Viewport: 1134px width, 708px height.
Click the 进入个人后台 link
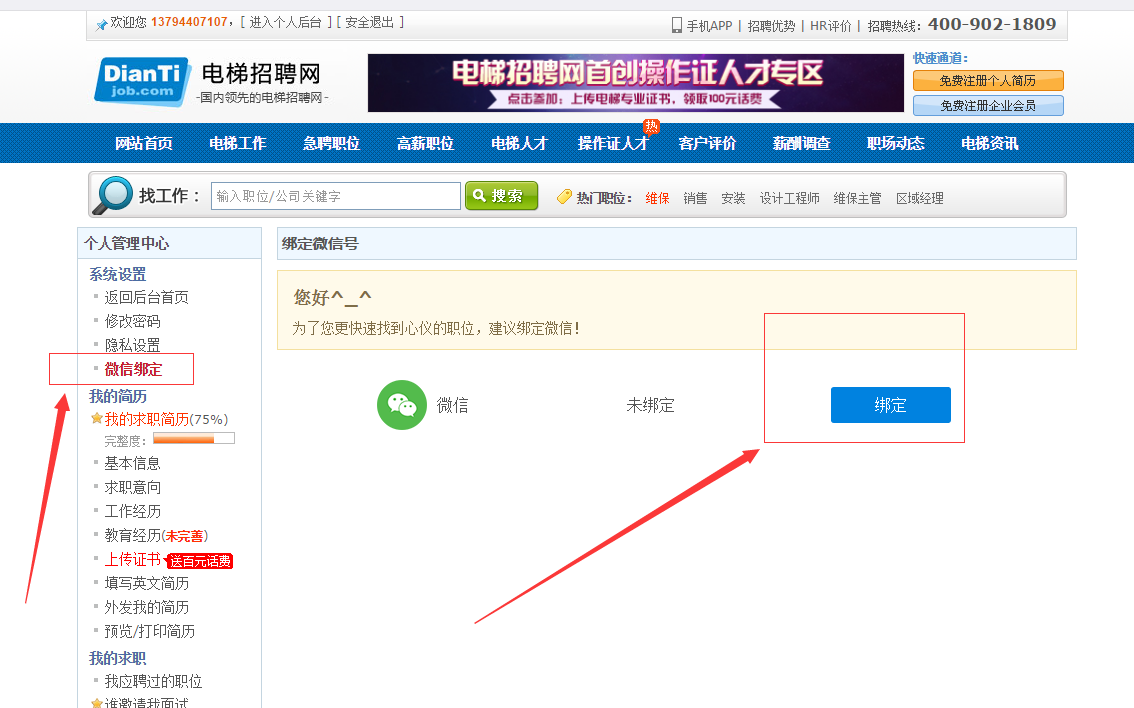point(285,22)
